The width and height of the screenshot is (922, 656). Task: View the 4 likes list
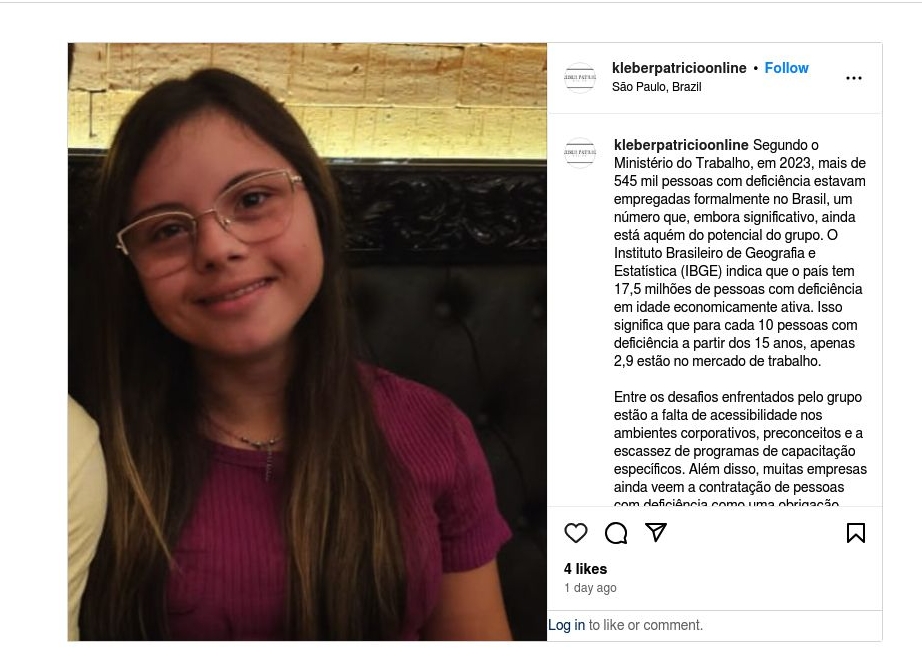point(585,569)
